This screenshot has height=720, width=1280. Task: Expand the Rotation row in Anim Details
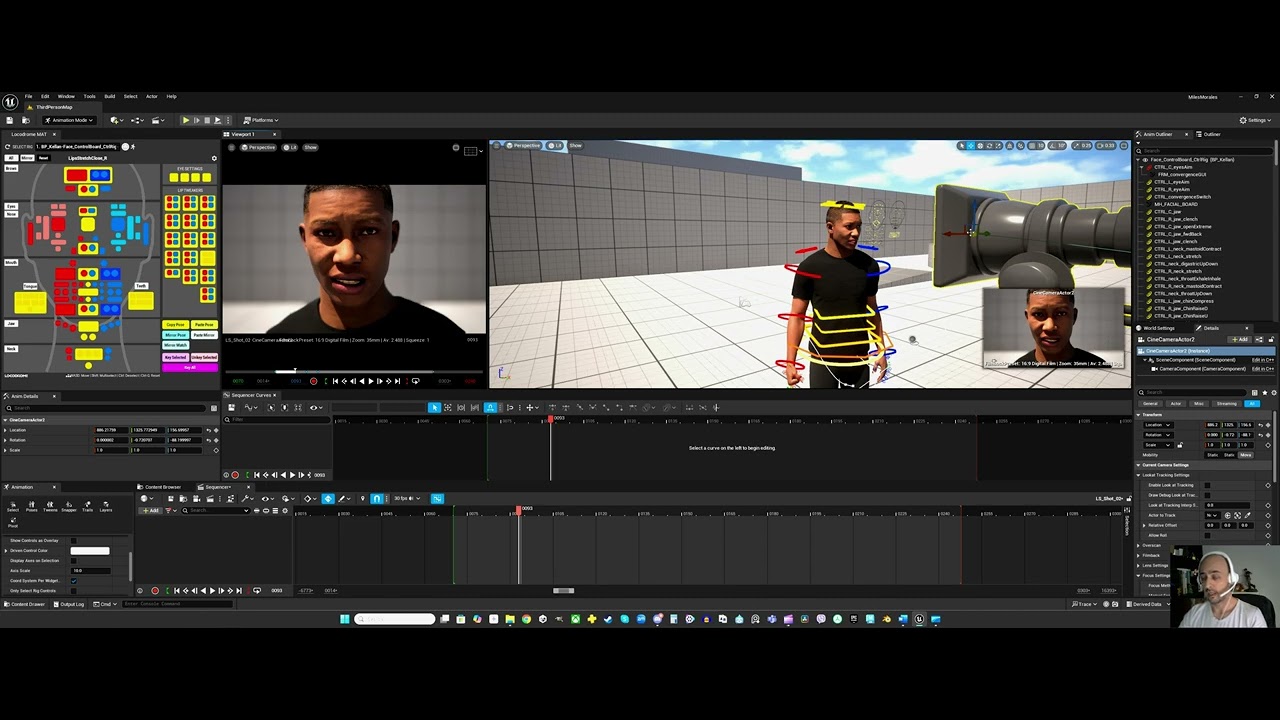(x=5, y=440)
